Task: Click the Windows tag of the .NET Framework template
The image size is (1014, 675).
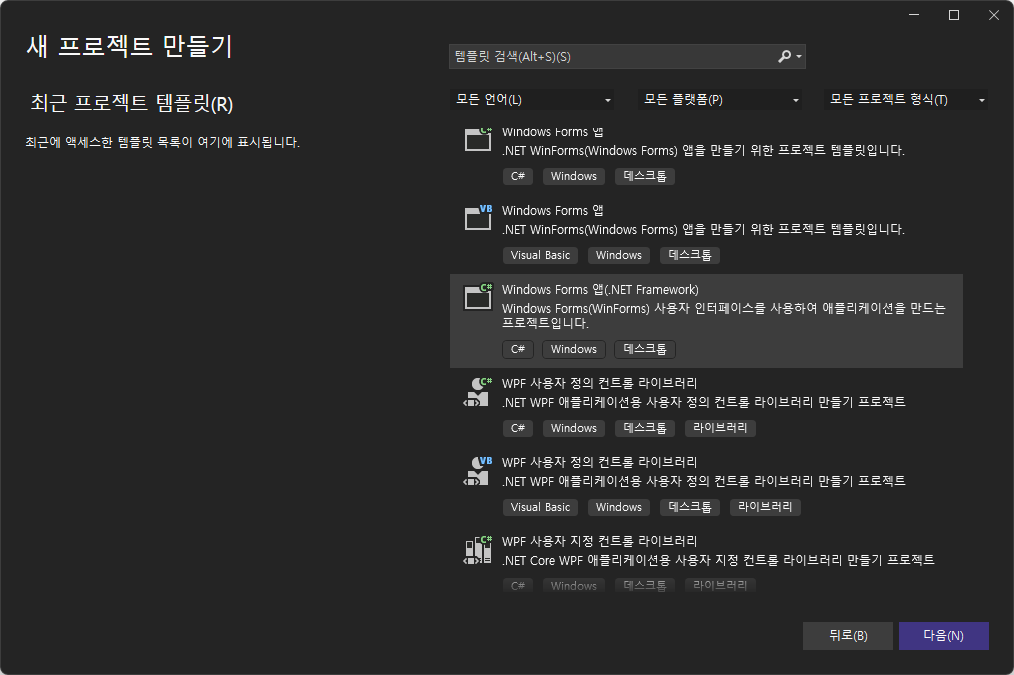Action: coord(574,349)
